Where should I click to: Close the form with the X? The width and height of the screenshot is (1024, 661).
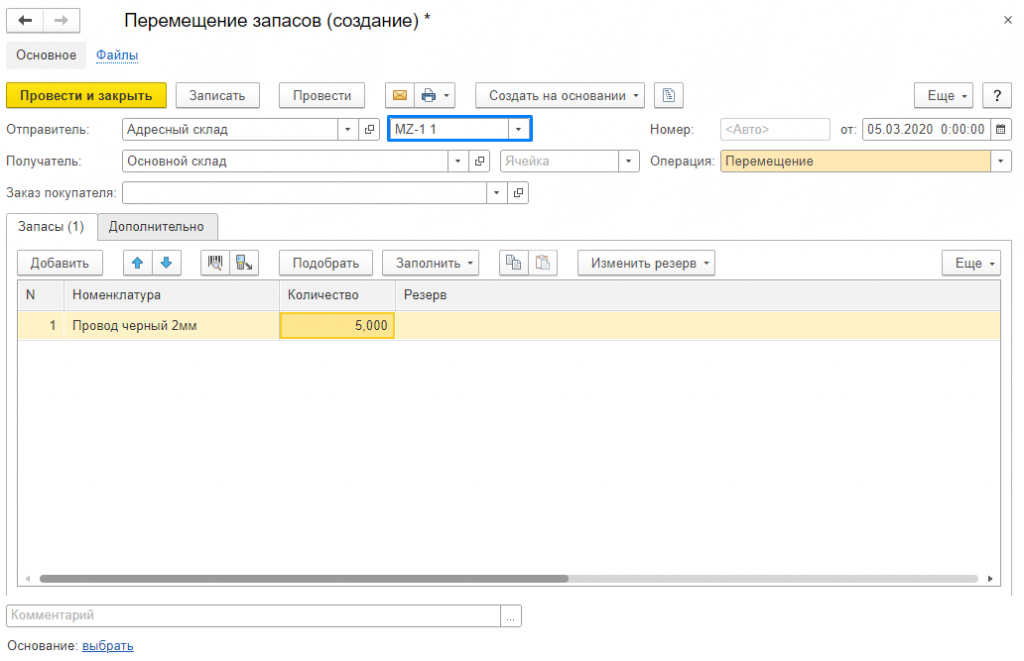[1008, 20]
